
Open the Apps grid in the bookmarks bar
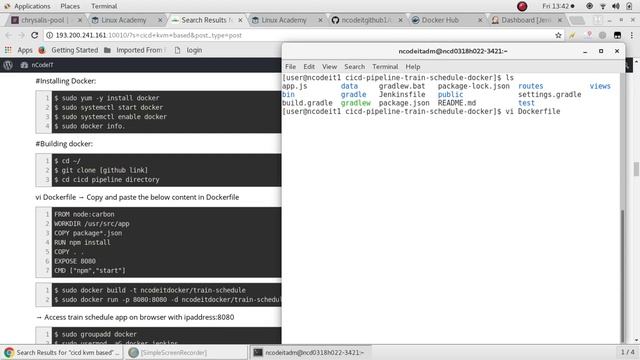tap(19, 50)
